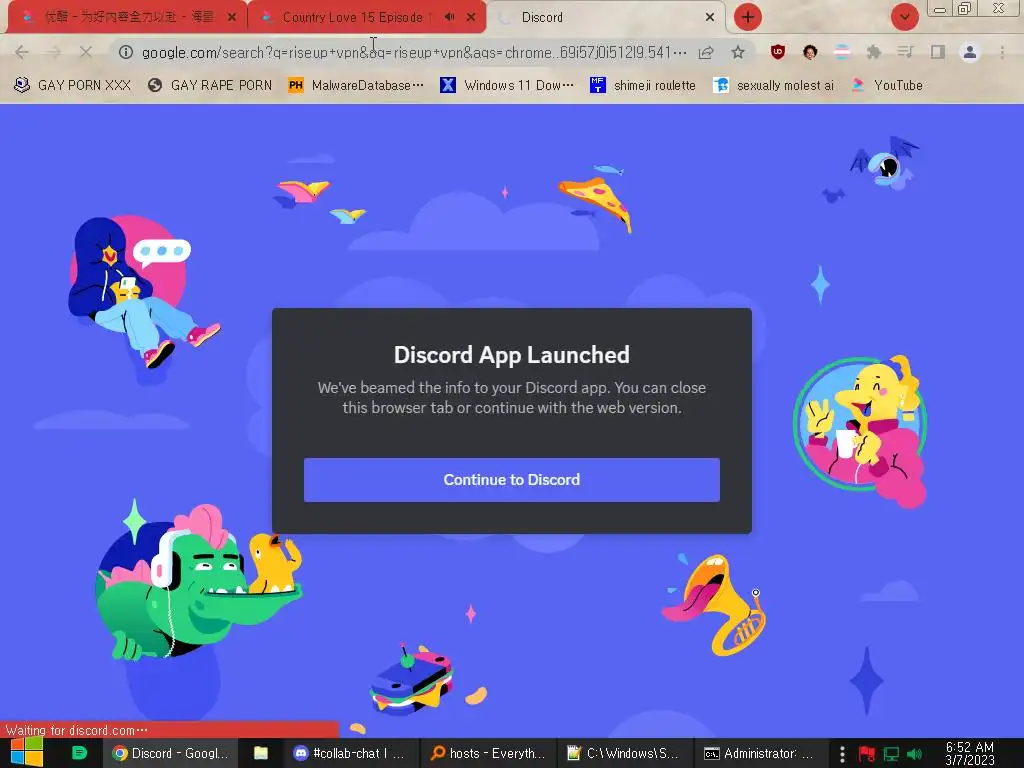View site information icon in address bar
The width and height of the screenshot is (1024, 768).
point(125,52)
